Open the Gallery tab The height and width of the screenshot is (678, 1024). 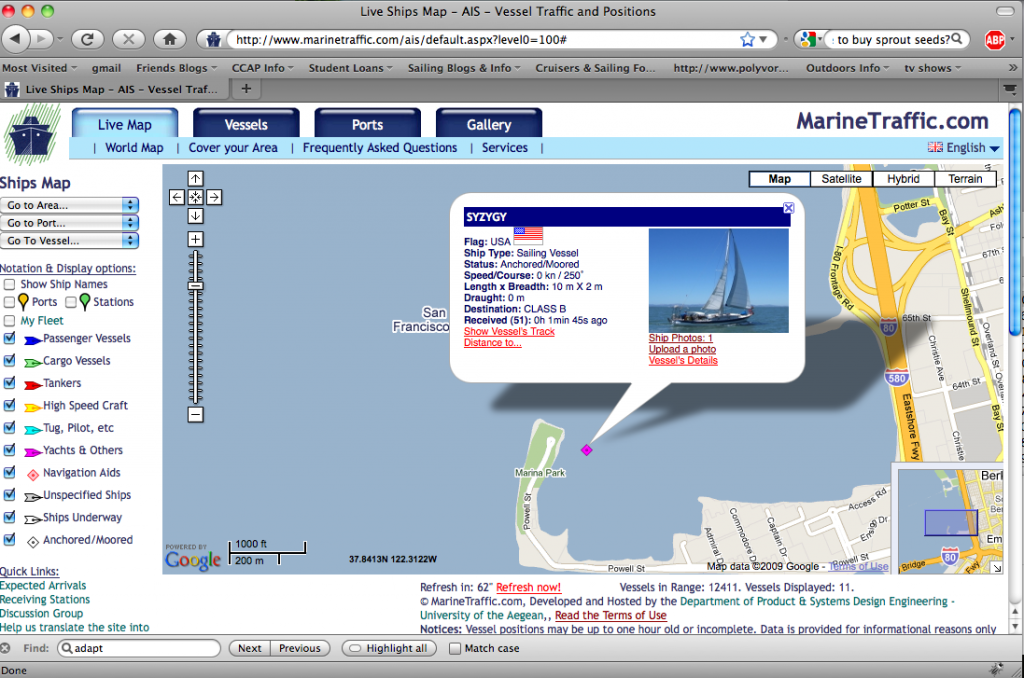tap(489, 124)
